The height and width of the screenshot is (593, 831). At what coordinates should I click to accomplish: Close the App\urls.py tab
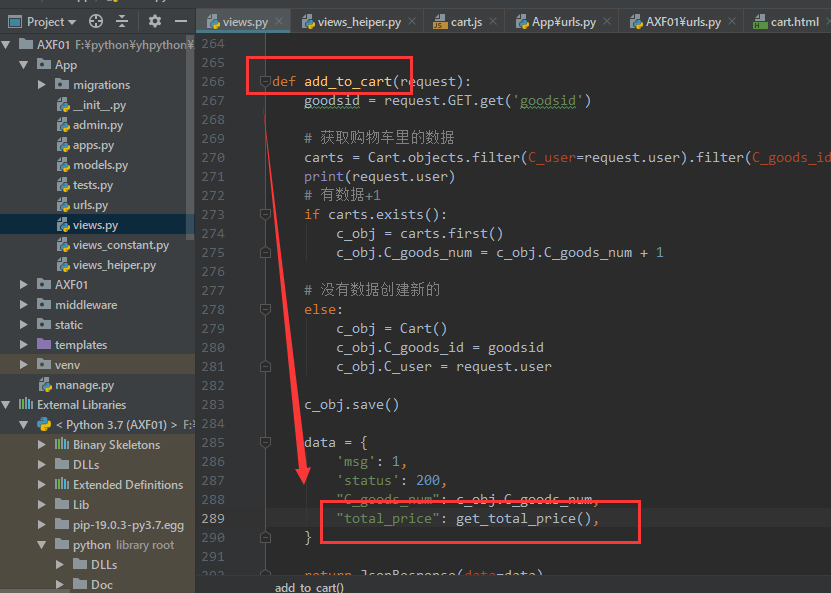pos(607,22)
